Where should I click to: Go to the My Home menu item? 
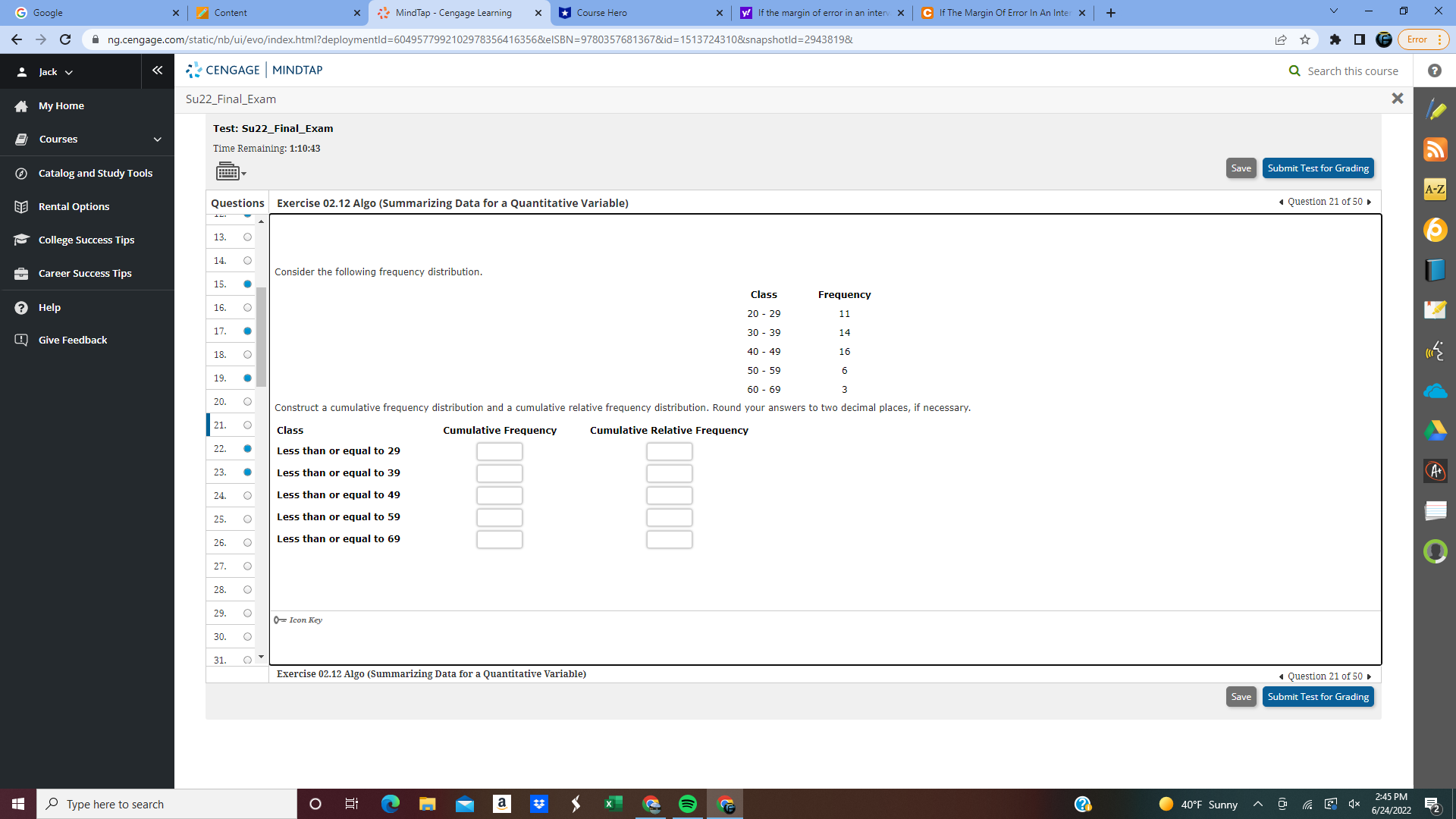click(x=61, y=105)
